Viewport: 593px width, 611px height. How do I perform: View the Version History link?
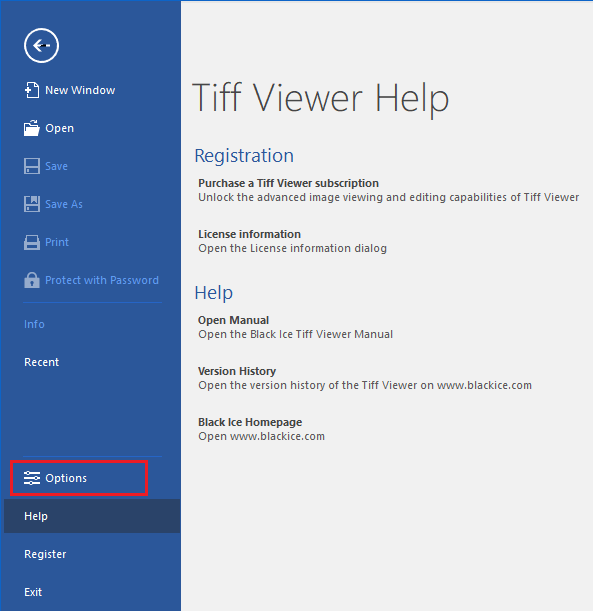coord(237,371)
